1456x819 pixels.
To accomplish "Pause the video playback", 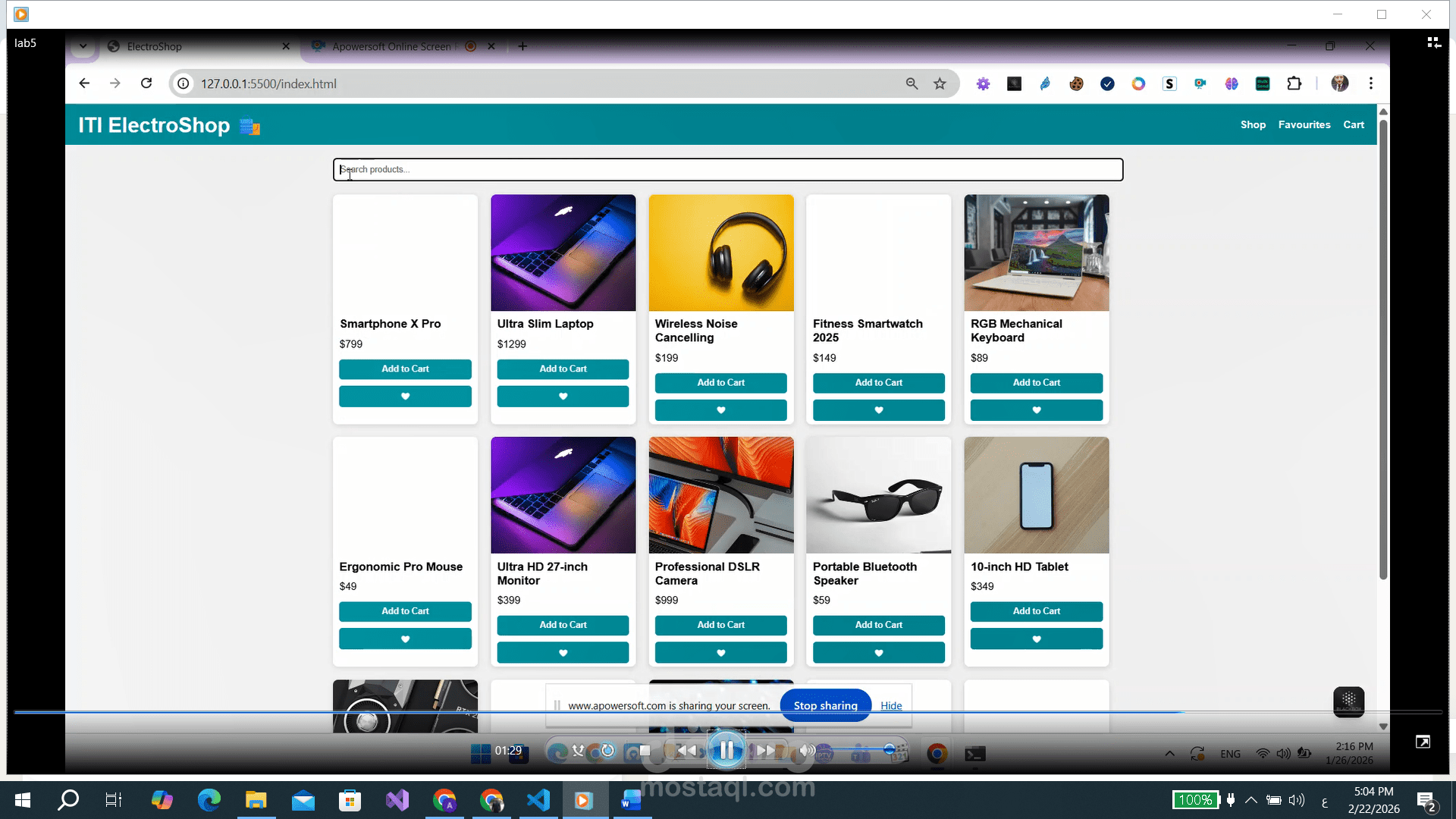I will click(726, 751).
